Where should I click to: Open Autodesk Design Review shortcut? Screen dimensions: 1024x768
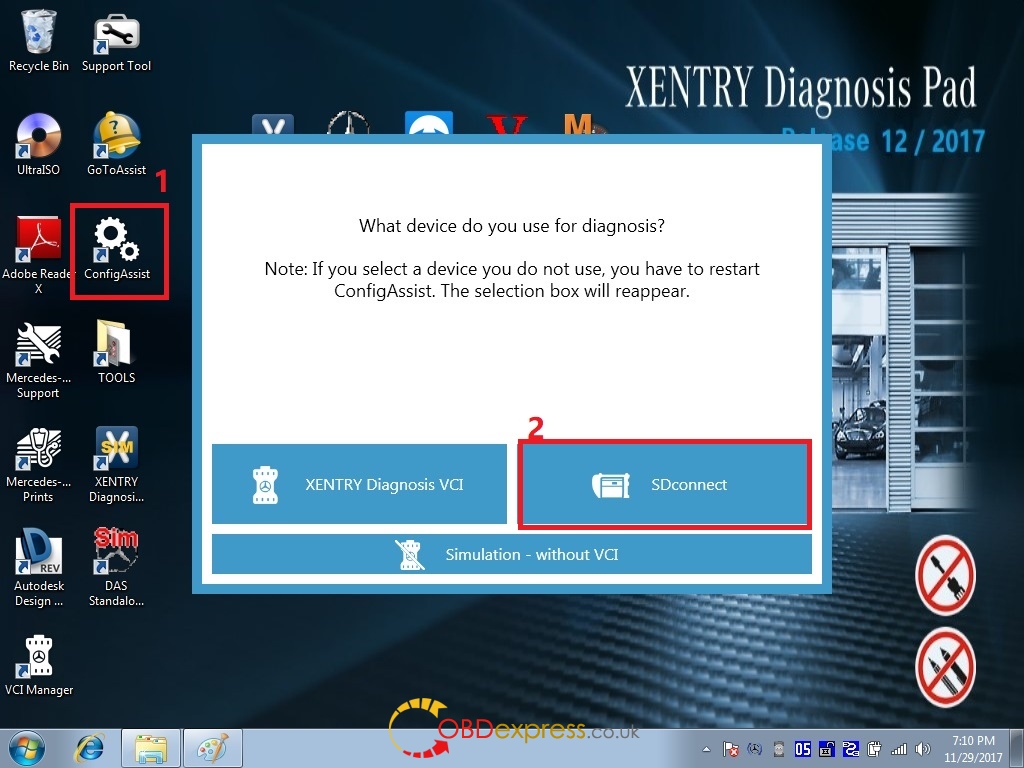pyautogui.click(x=39, y=558)
